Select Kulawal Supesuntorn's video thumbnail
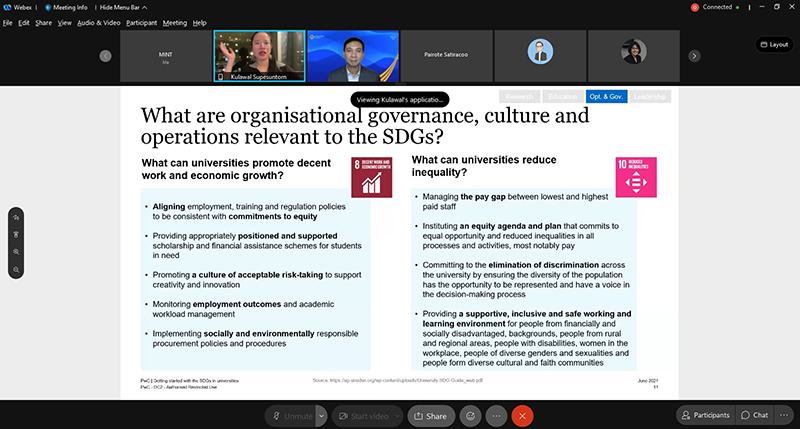 click(x=257, y=55)
